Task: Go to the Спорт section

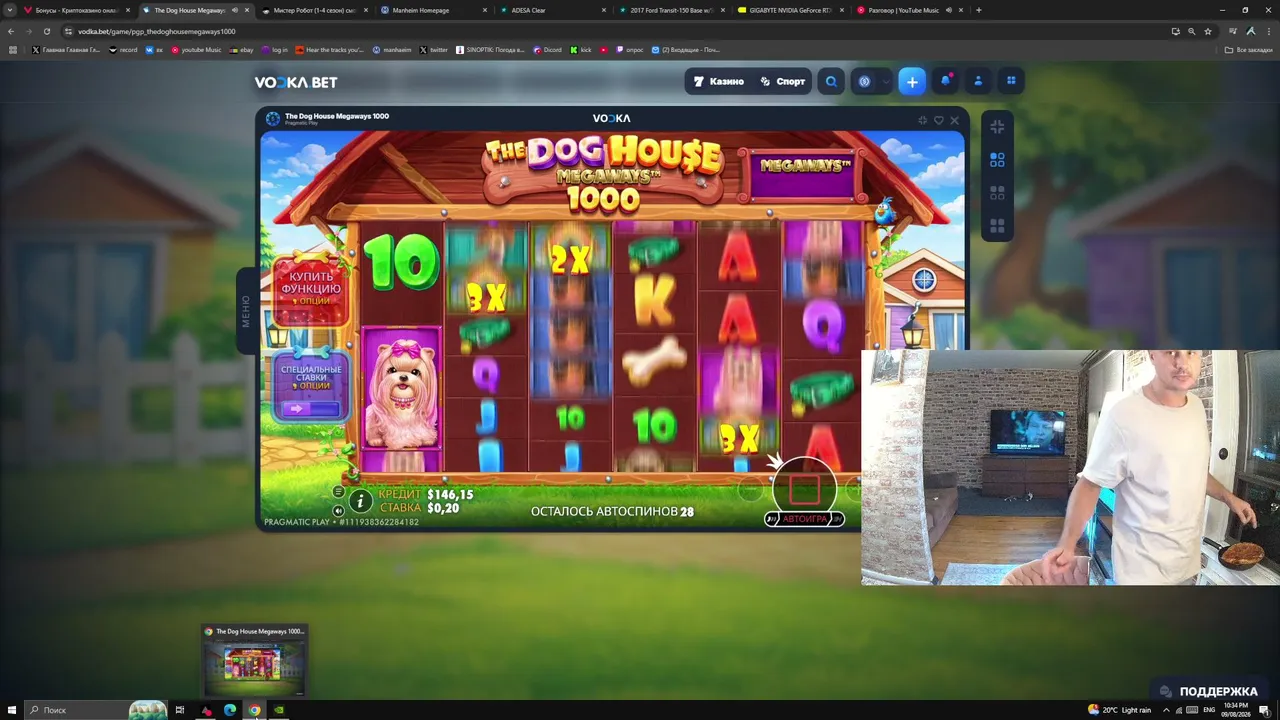Action: click(782, 82)
